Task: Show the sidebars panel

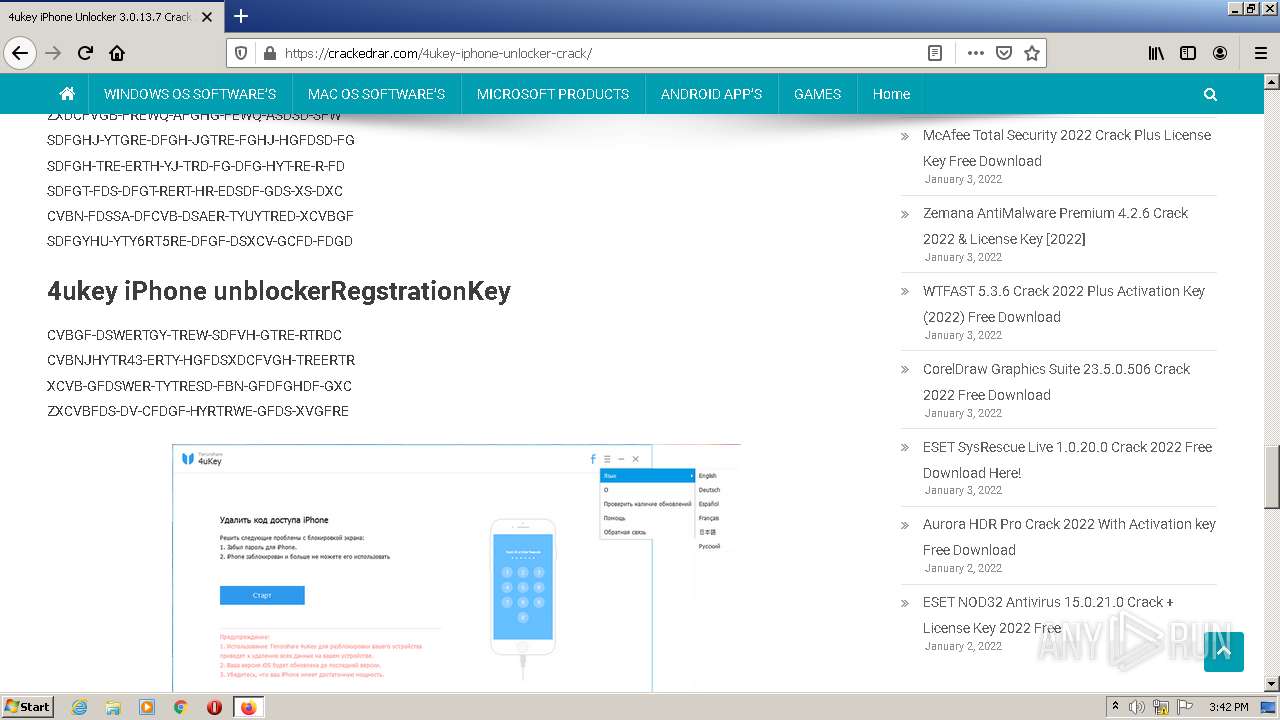Action: click(1188, 53)
